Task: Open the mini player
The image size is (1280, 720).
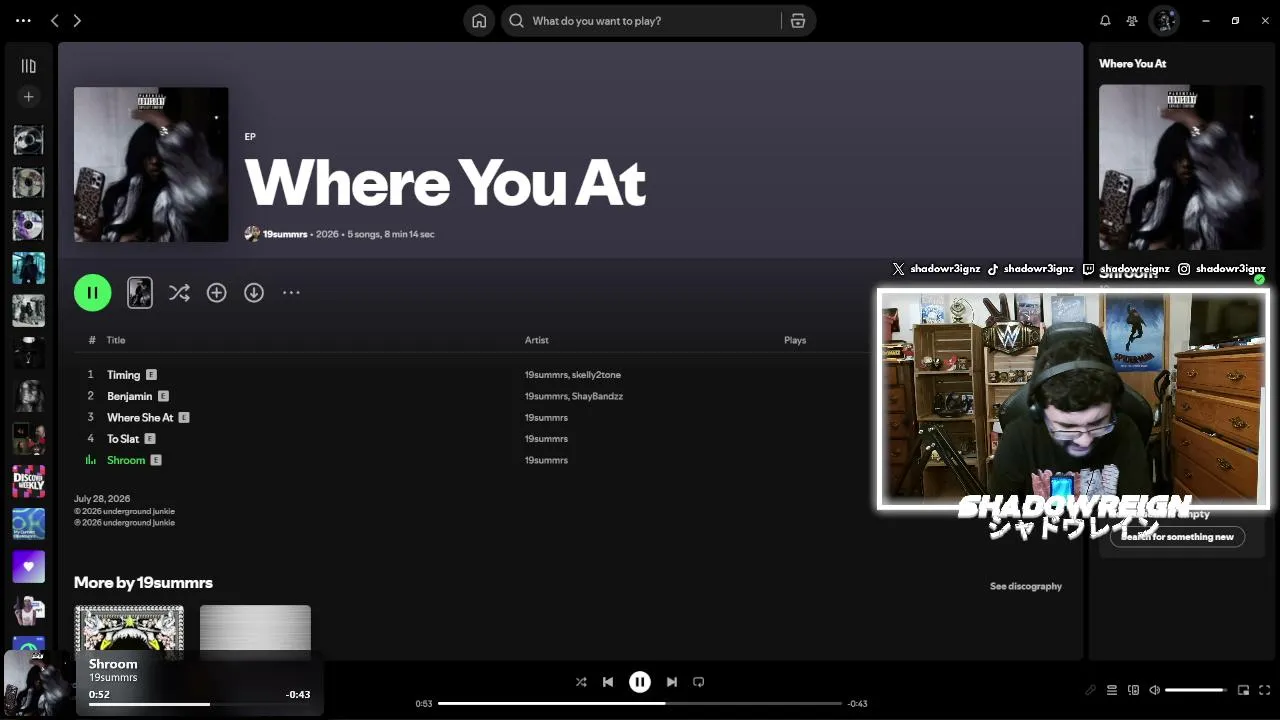Action: pyautogui.click(x=1243, y=690)
